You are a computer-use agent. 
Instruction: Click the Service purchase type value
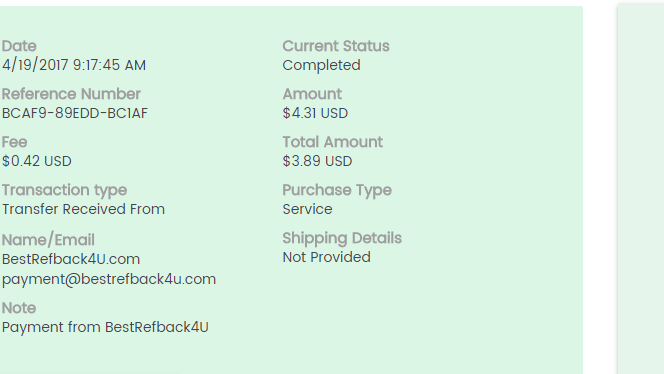coord(307,209)
